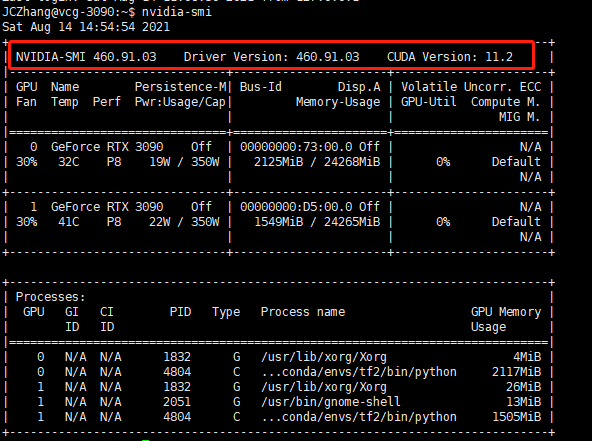592x441 pixels.
Task: Select the 'GPU Memory' column header
Action: click(506, 312)
